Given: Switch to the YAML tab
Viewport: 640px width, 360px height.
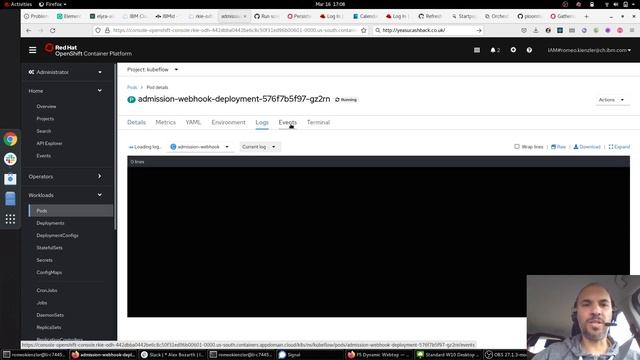Looking at the screenshot, I should (x=193, y=122).
